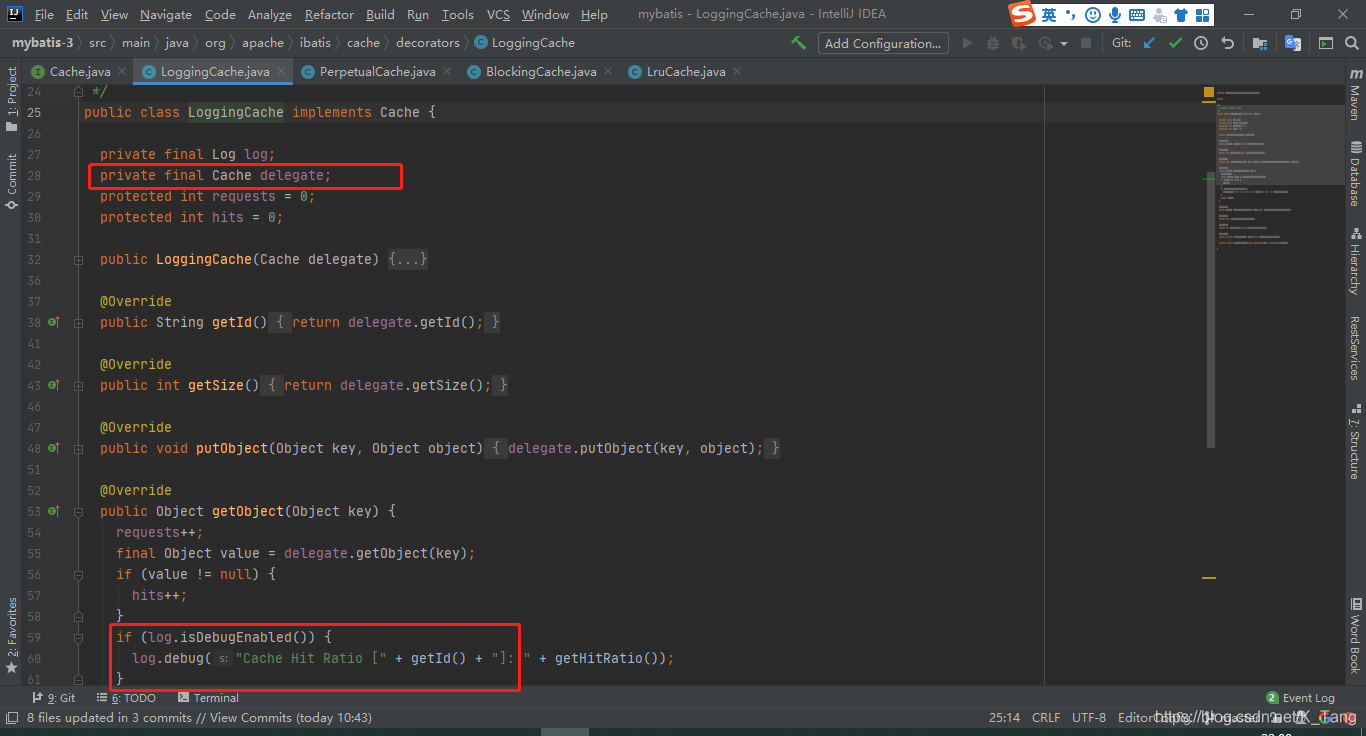Toggle the Database tool window
This screenshot has height=736, width=1366.
click(1356, 174)
